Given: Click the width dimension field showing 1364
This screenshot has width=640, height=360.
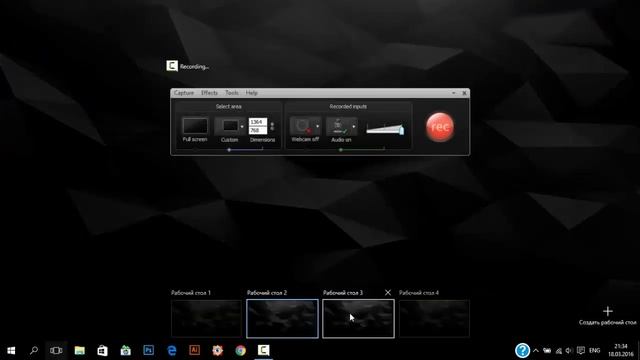Looking at the screenshot, I should click(258, 122).
